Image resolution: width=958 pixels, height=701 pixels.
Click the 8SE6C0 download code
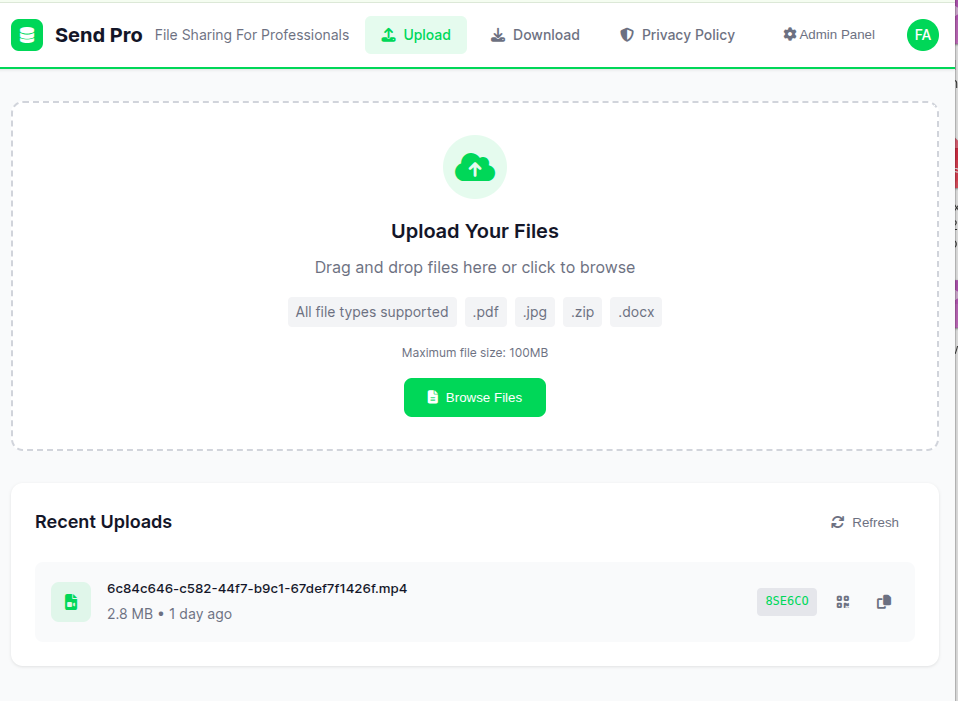pyautogui.click(x=786, y=601)
